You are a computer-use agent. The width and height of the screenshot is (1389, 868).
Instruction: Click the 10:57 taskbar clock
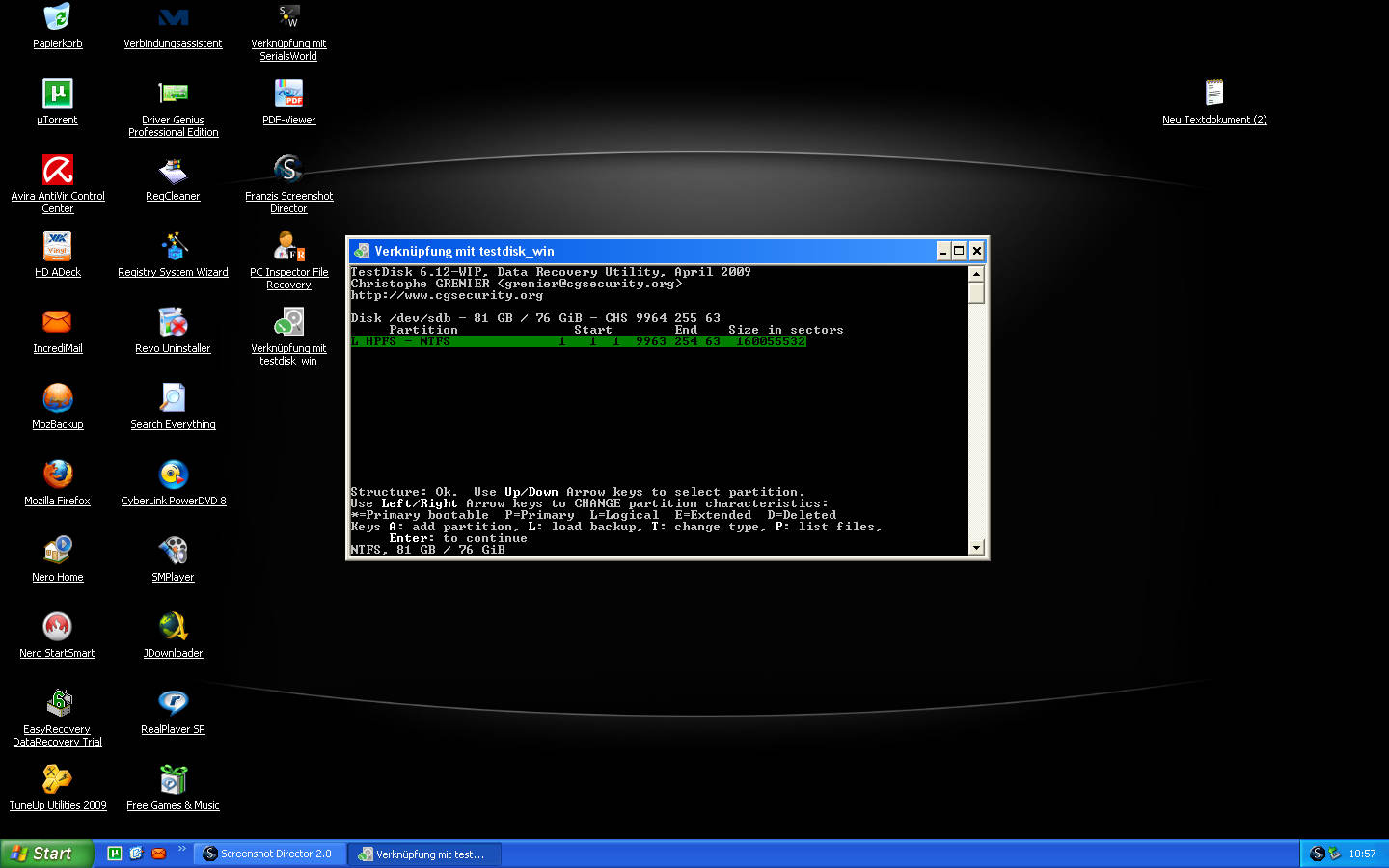click(1362, 854)
